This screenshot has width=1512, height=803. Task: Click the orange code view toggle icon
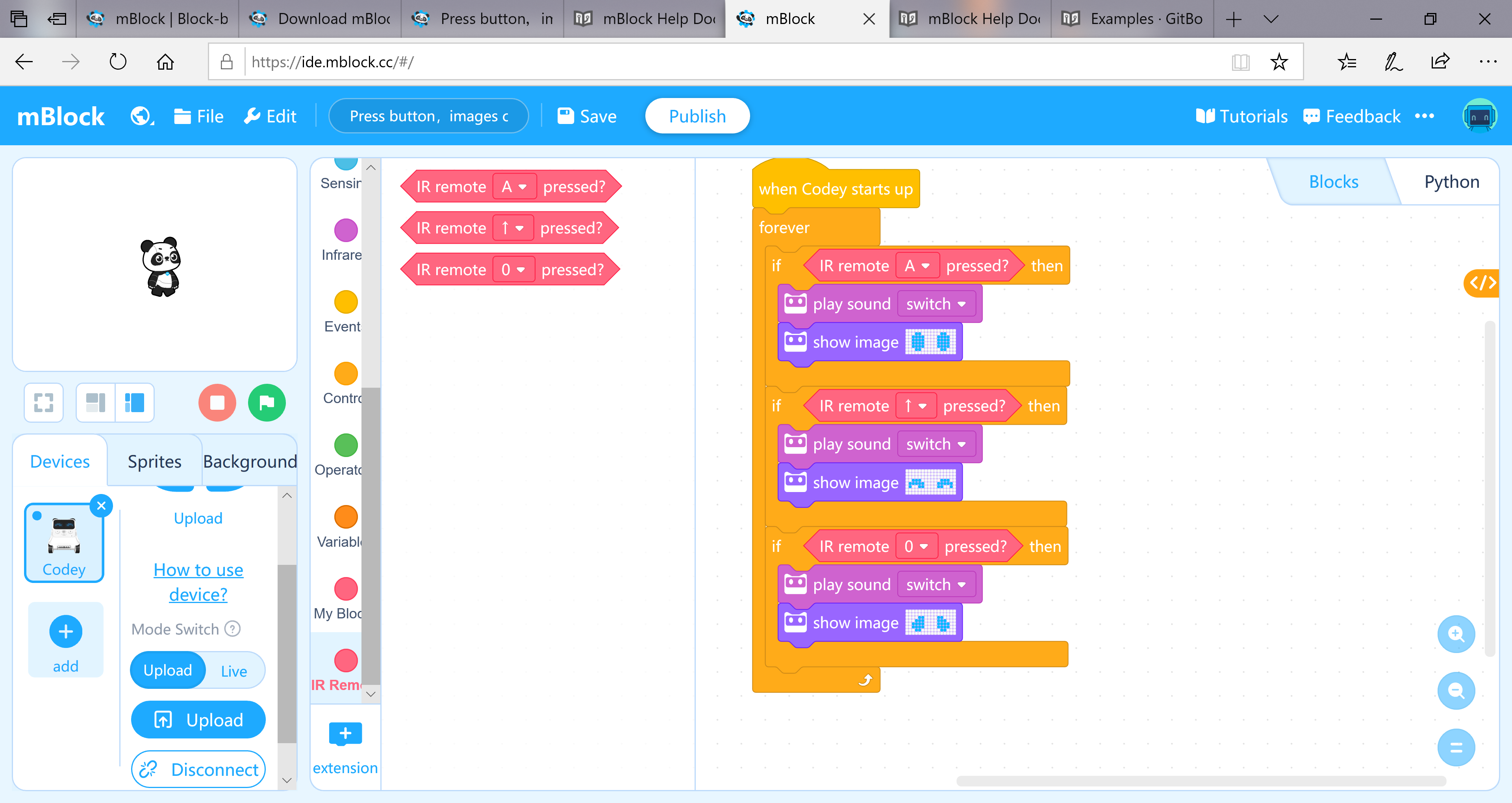tap(1482, 283)
